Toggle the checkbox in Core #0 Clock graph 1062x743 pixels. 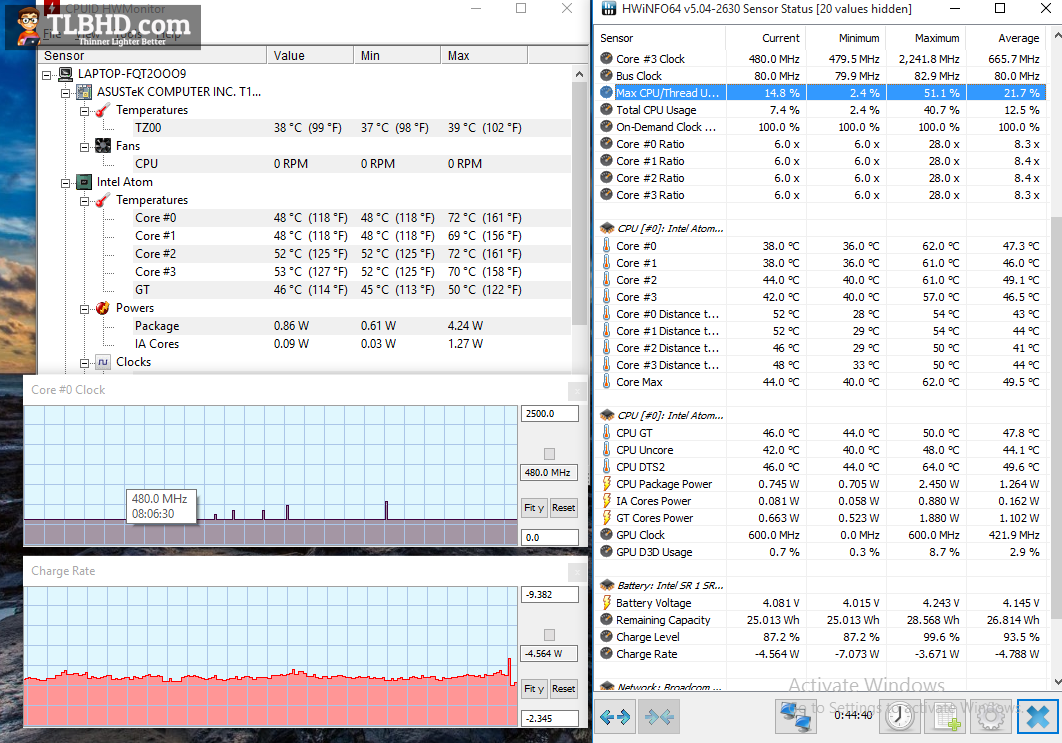coord(549,454)
